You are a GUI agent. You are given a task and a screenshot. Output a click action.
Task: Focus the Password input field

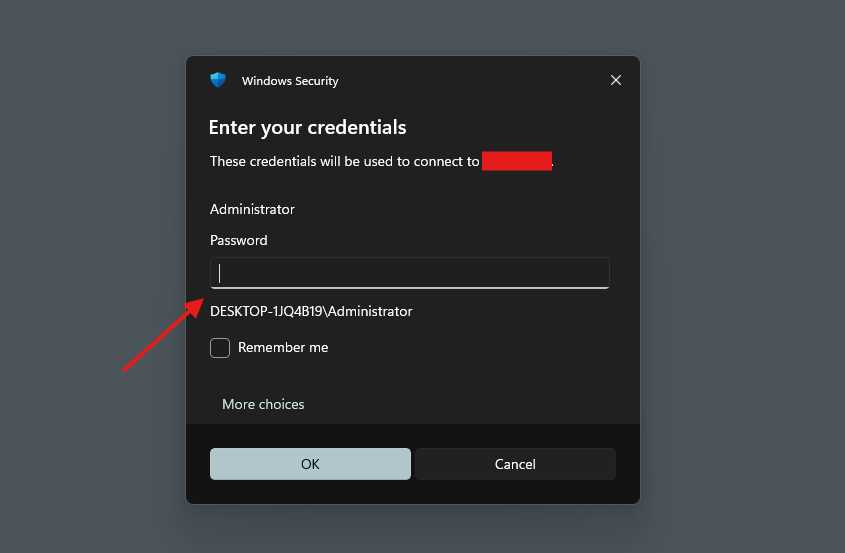[410, 273]
